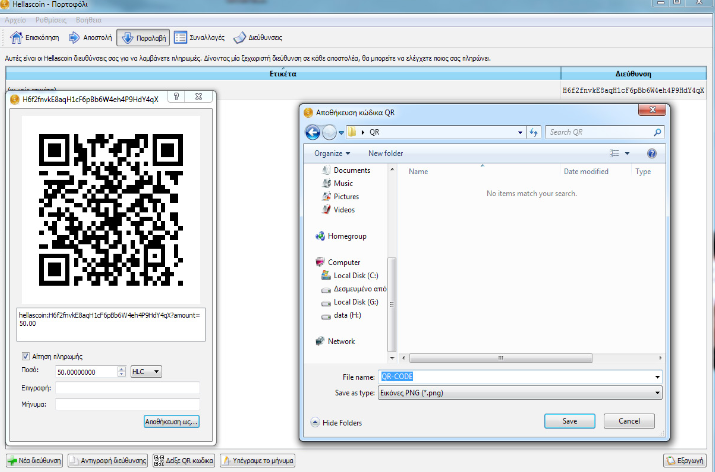
Task: Click the Δείξε QR κώδικα button
Action: 184,461
